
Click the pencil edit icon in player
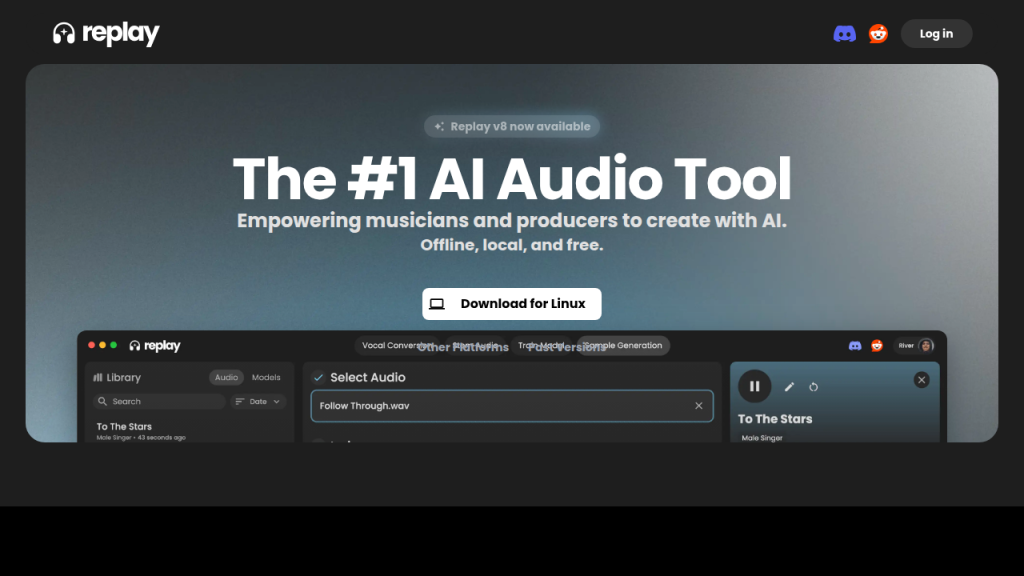789,386
